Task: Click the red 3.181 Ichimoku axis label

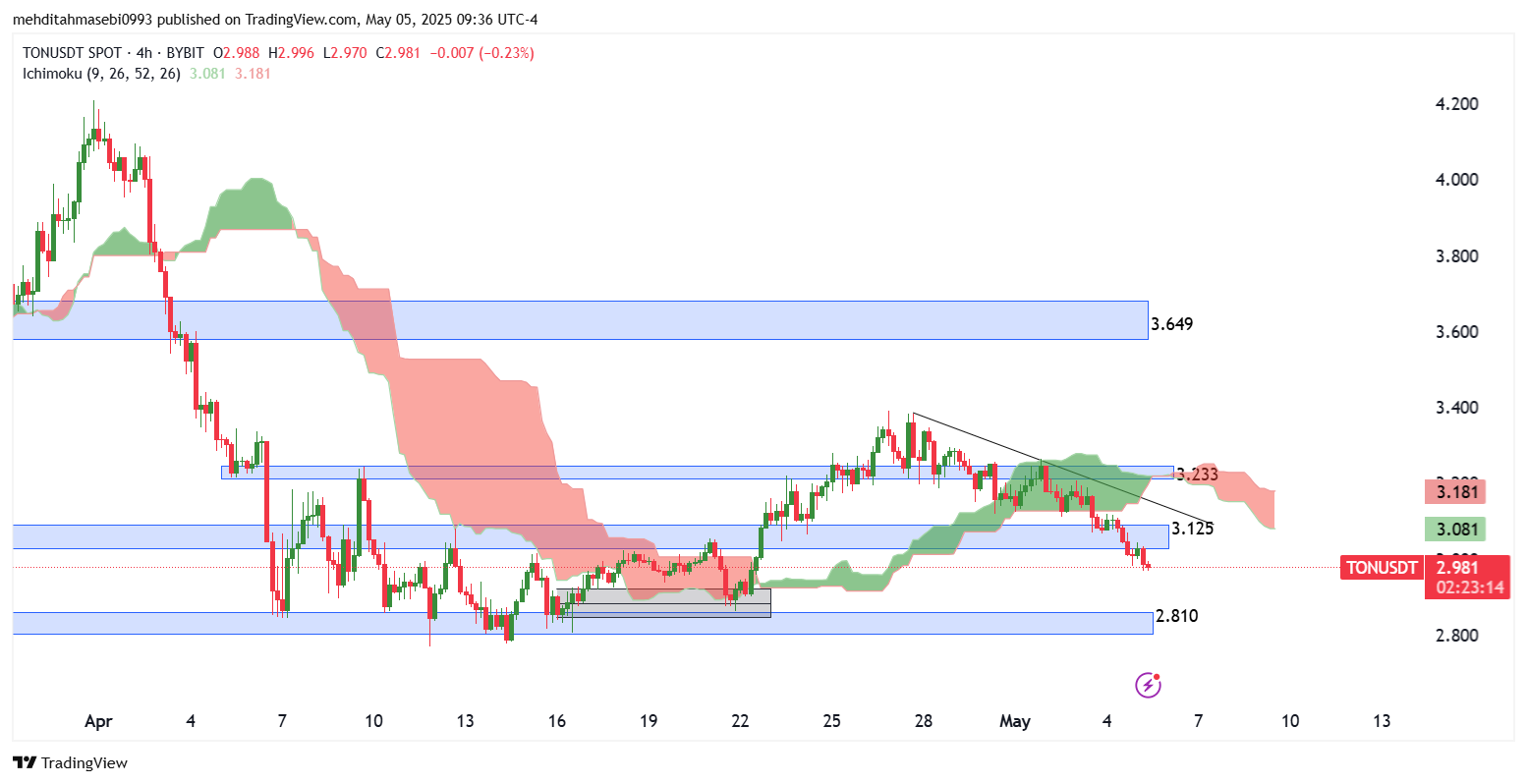Action: [x=1456, y=492]
